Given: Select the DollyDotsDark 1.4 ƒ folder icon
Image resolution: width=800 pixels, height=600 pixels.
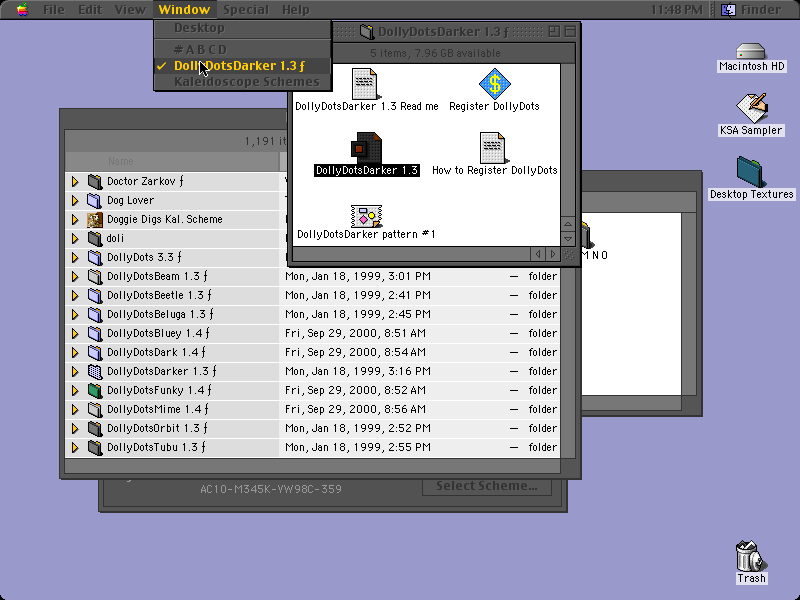Looking at the screenshot, I should (95, 352).
